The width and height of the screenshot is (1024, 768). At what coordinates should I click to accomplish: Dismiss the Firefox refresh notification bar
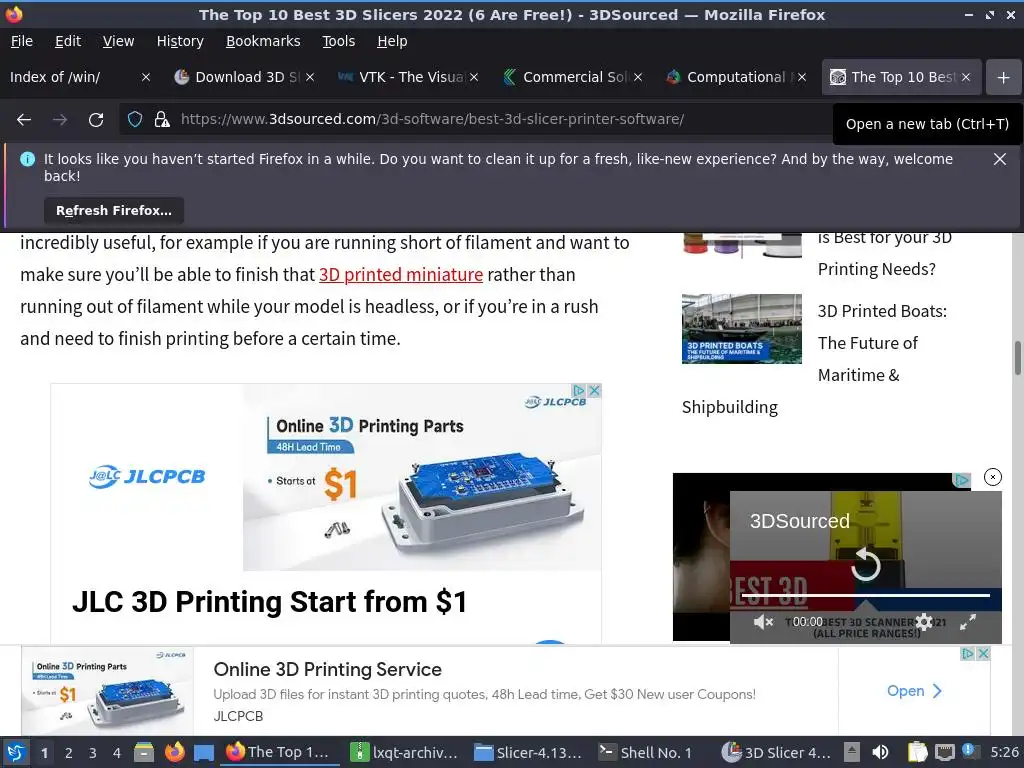(1000, 159)
